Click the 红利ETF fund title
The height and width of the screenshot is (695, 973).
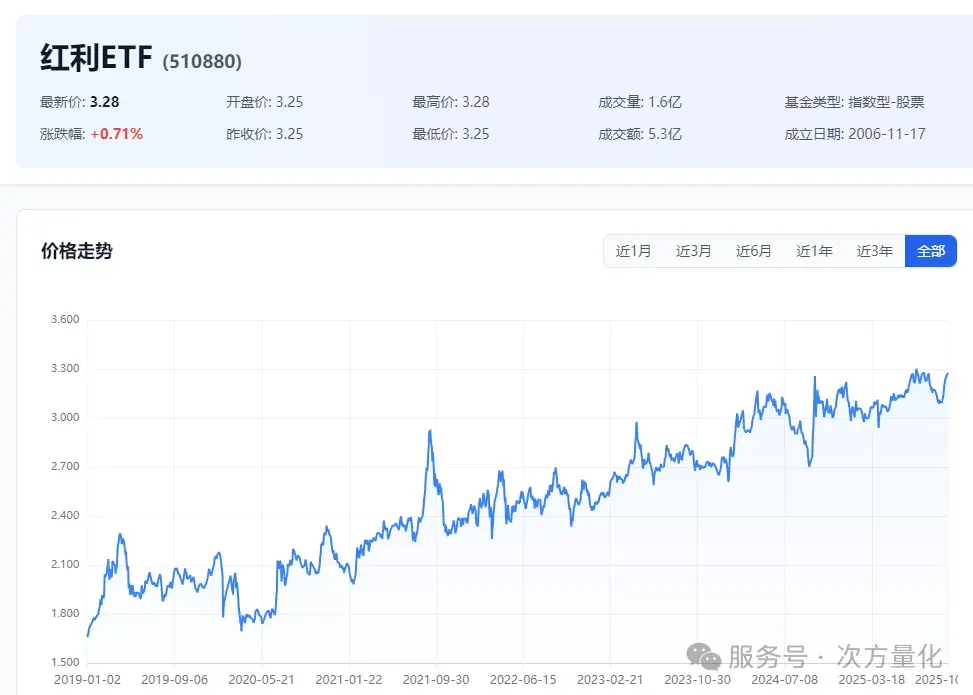[x=96, y=59]
